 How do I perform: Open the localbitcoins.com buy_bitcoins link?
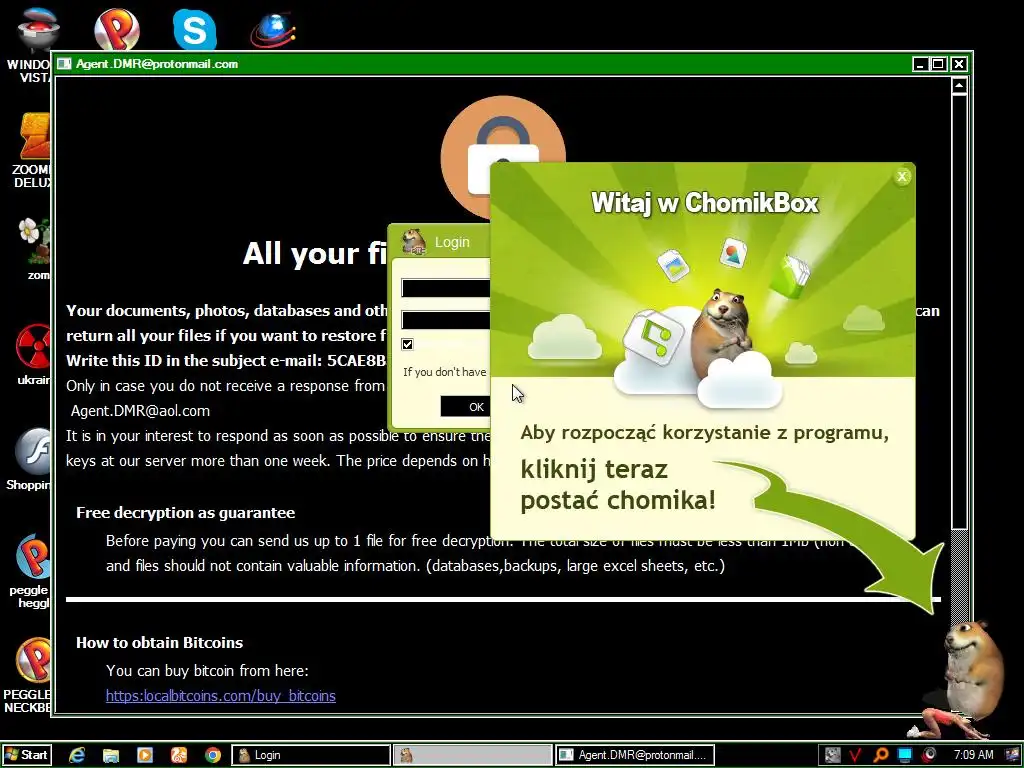(x=221, y=696)
